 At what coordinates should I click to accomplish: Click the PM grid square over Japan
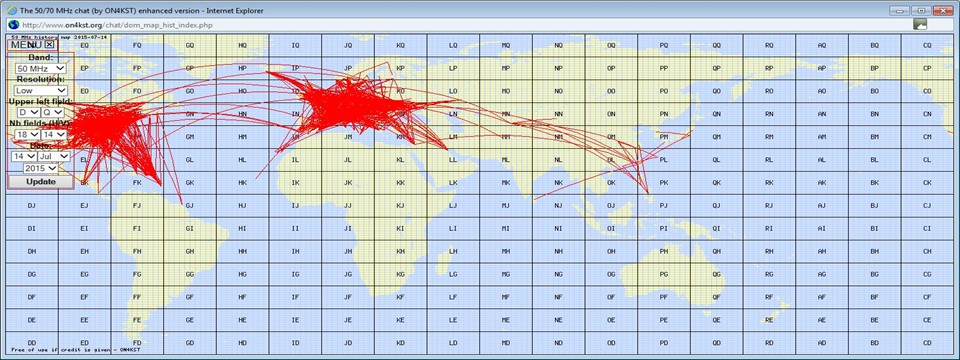point(664,137)
